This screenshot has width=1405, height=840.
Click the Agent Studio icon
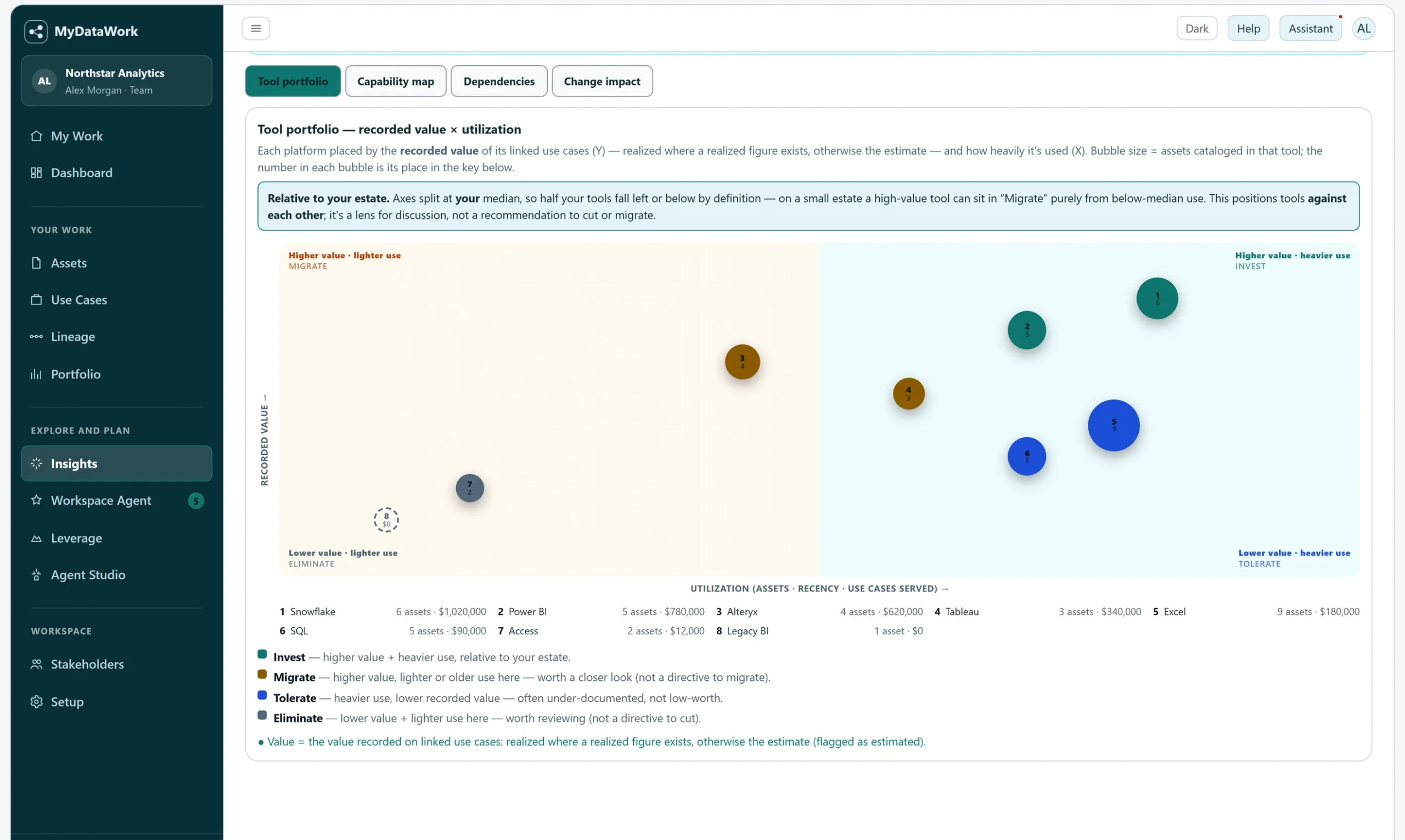click(x=36, y=575)
